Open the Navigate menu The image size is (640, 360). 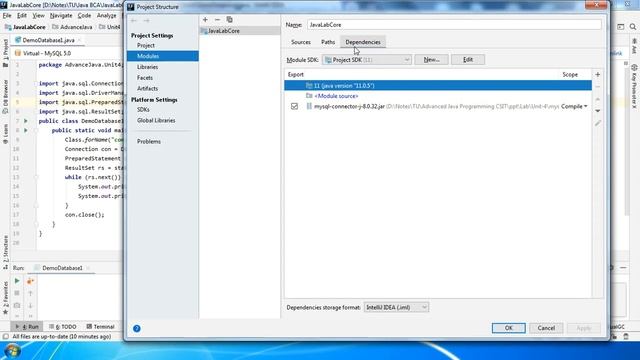click(x=61, y=16)
